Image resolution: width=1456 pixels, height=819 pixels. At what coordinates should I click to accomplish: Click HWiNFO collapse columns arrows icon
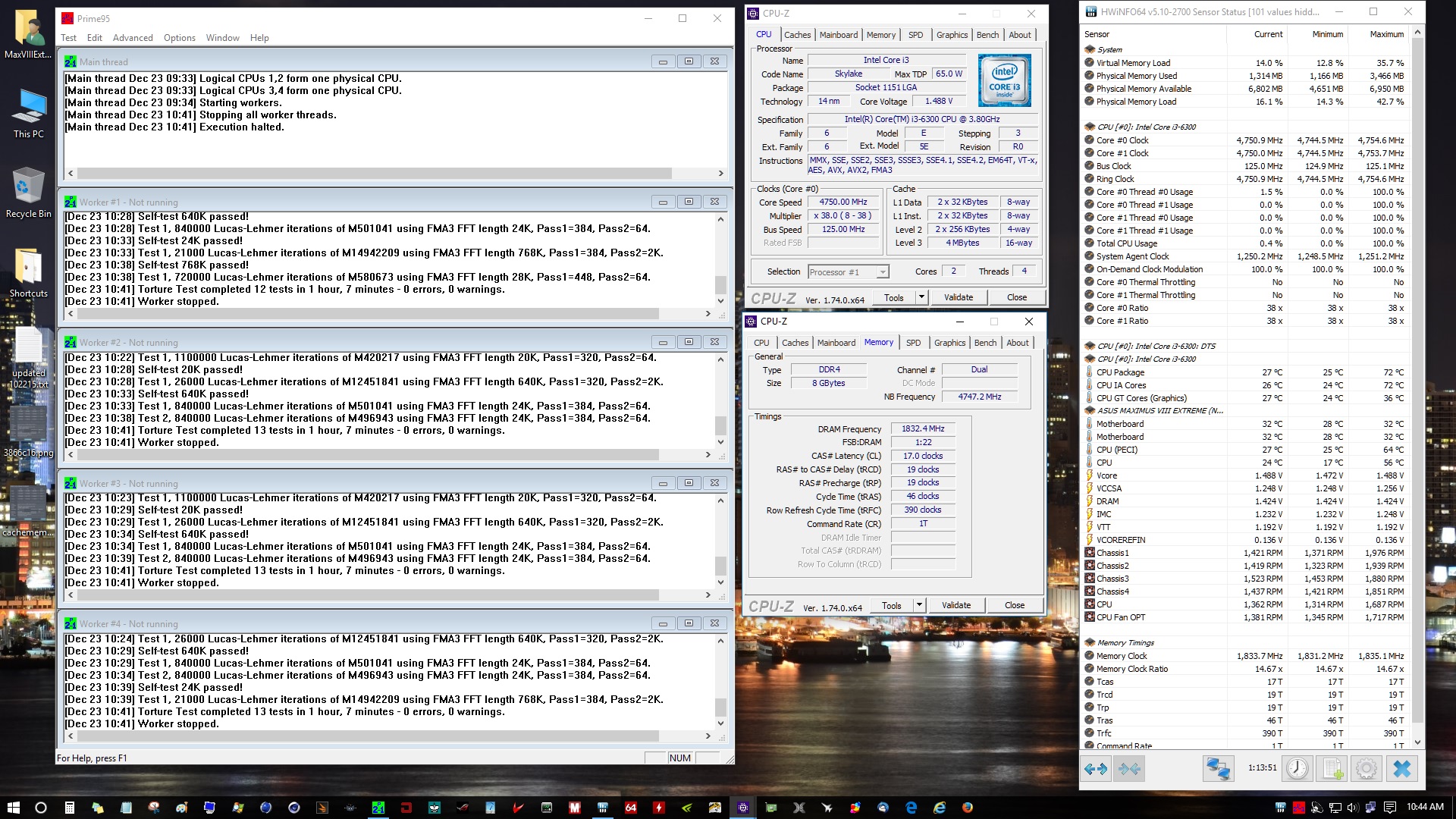(1129, 769)
